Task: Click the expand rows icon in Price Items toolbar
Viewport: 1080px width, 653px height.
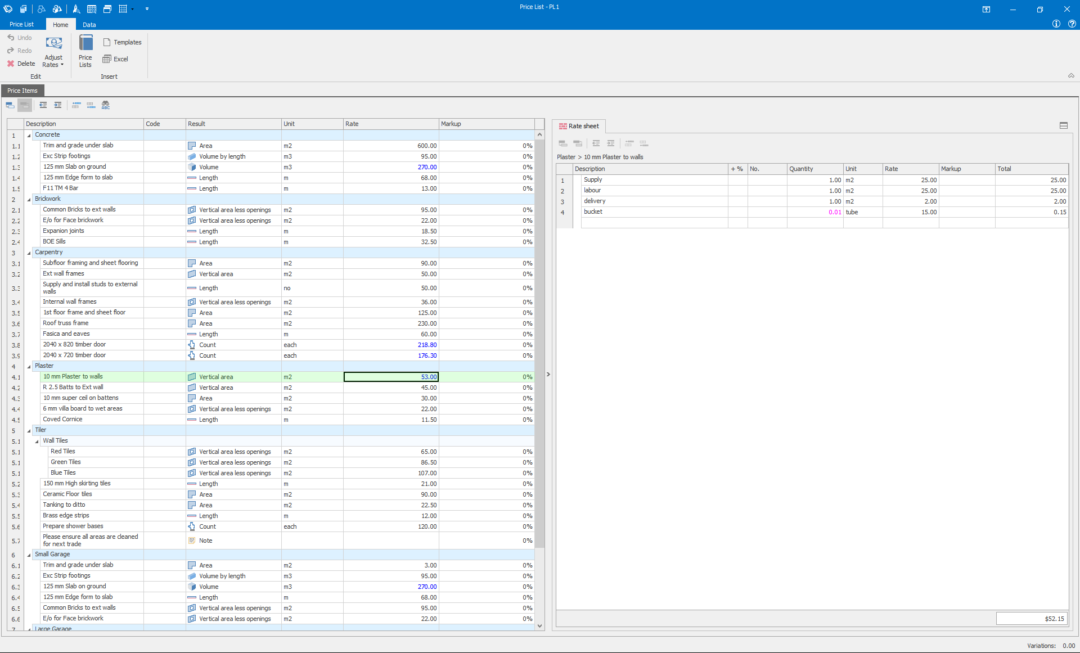Action: [42, 104]
